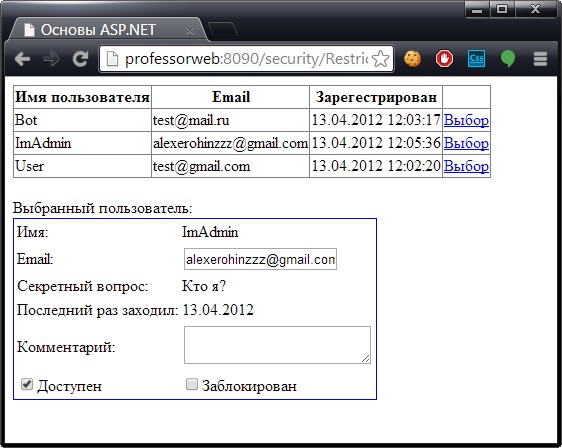Select the Bot username cell

[x=82, y=120]
